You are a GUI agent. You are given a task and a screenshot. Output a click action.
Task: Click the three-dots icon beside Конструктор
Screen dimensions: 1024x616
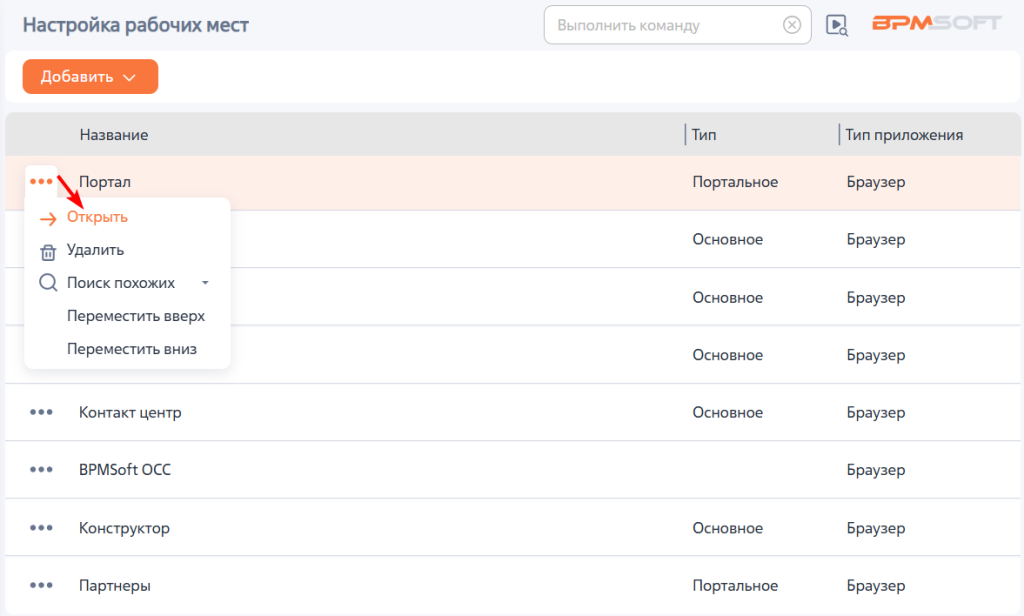[41, 528]
